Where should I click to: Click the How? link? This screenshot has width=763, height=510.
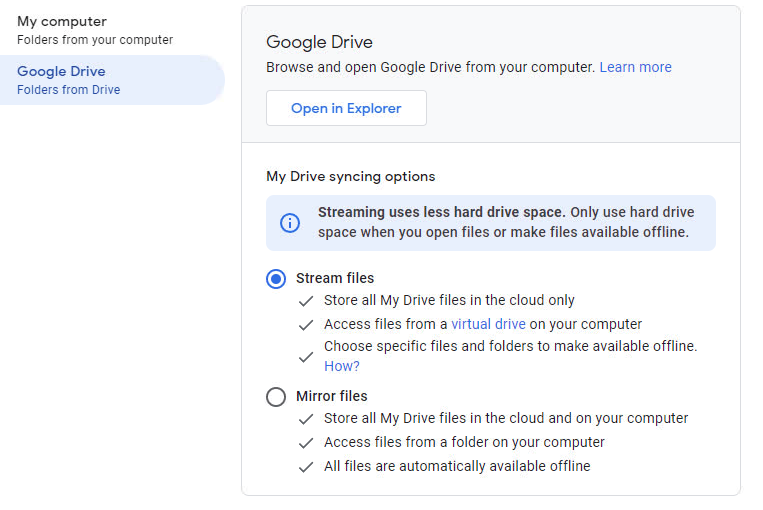tap(342, 366)
